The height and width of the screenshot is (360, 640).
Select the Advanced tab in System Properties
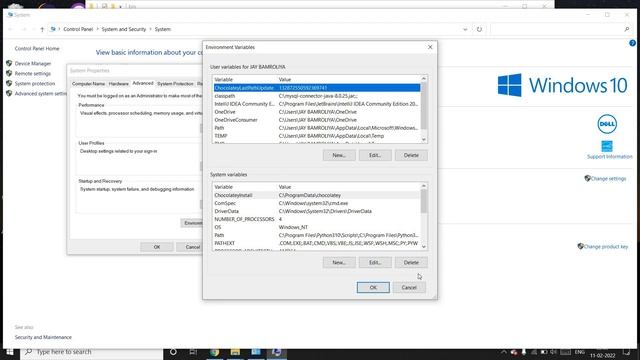(143, 83)
